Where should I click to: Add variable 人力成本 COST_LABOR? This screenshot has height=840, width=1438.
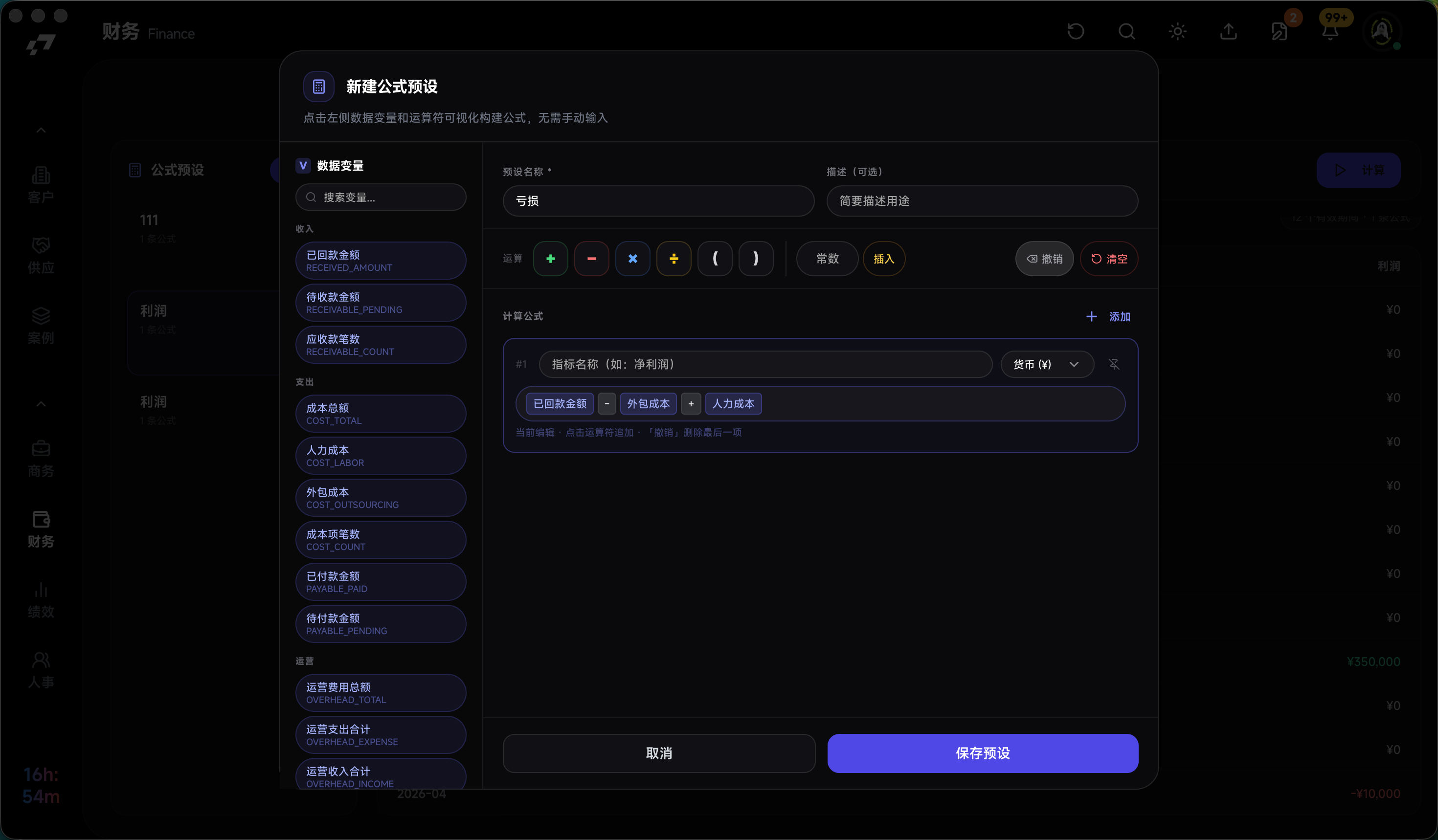(381, 456)
